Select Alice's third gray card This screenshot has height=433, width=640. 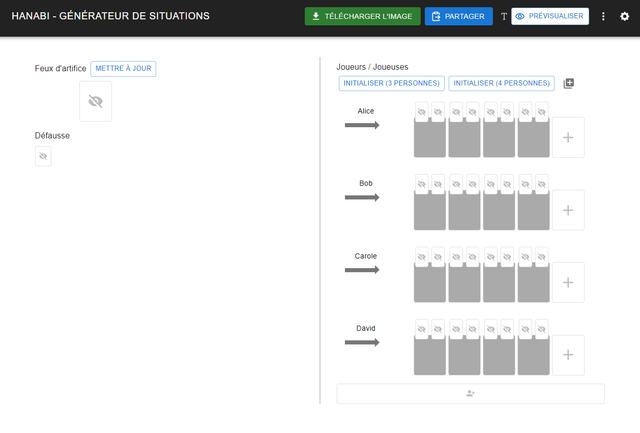point(499,139)
